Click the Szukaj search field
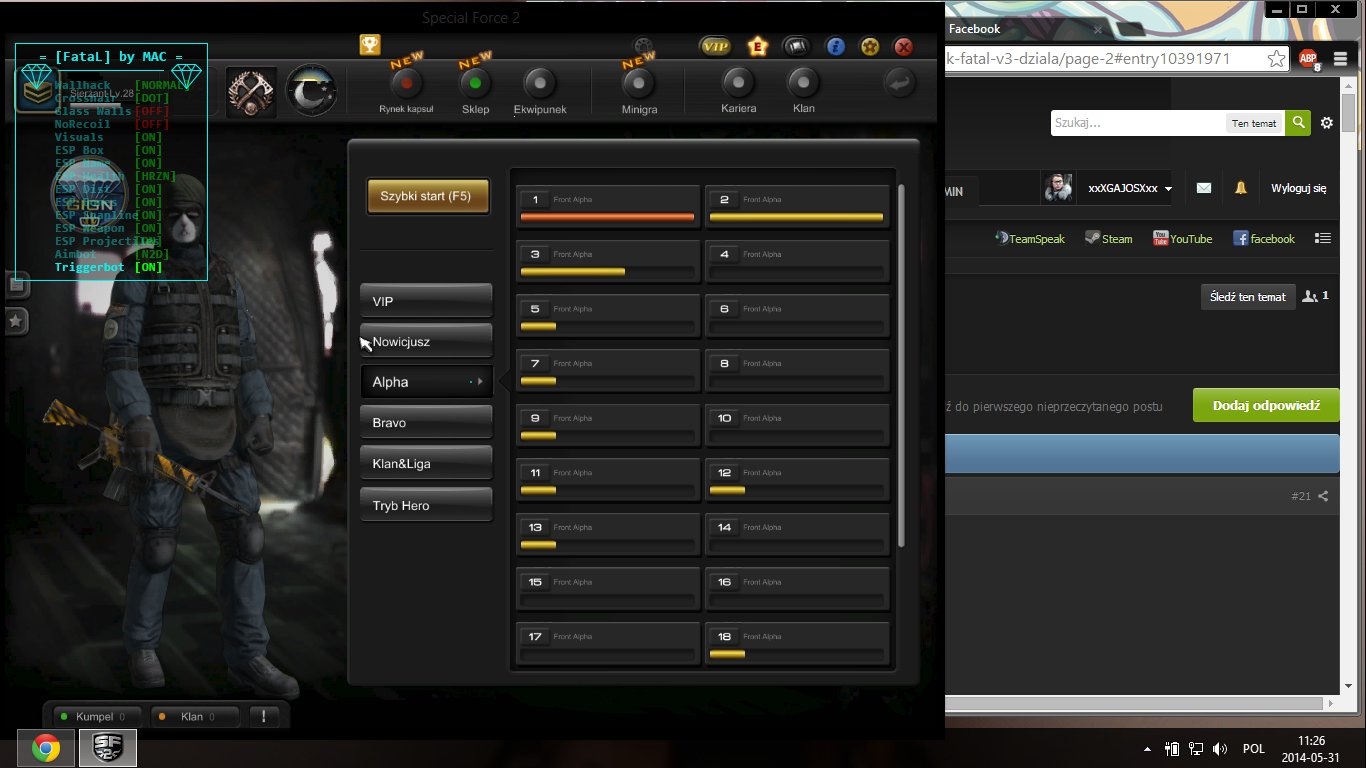This screenshot has height=768, width=1366. coord(1138,123)
